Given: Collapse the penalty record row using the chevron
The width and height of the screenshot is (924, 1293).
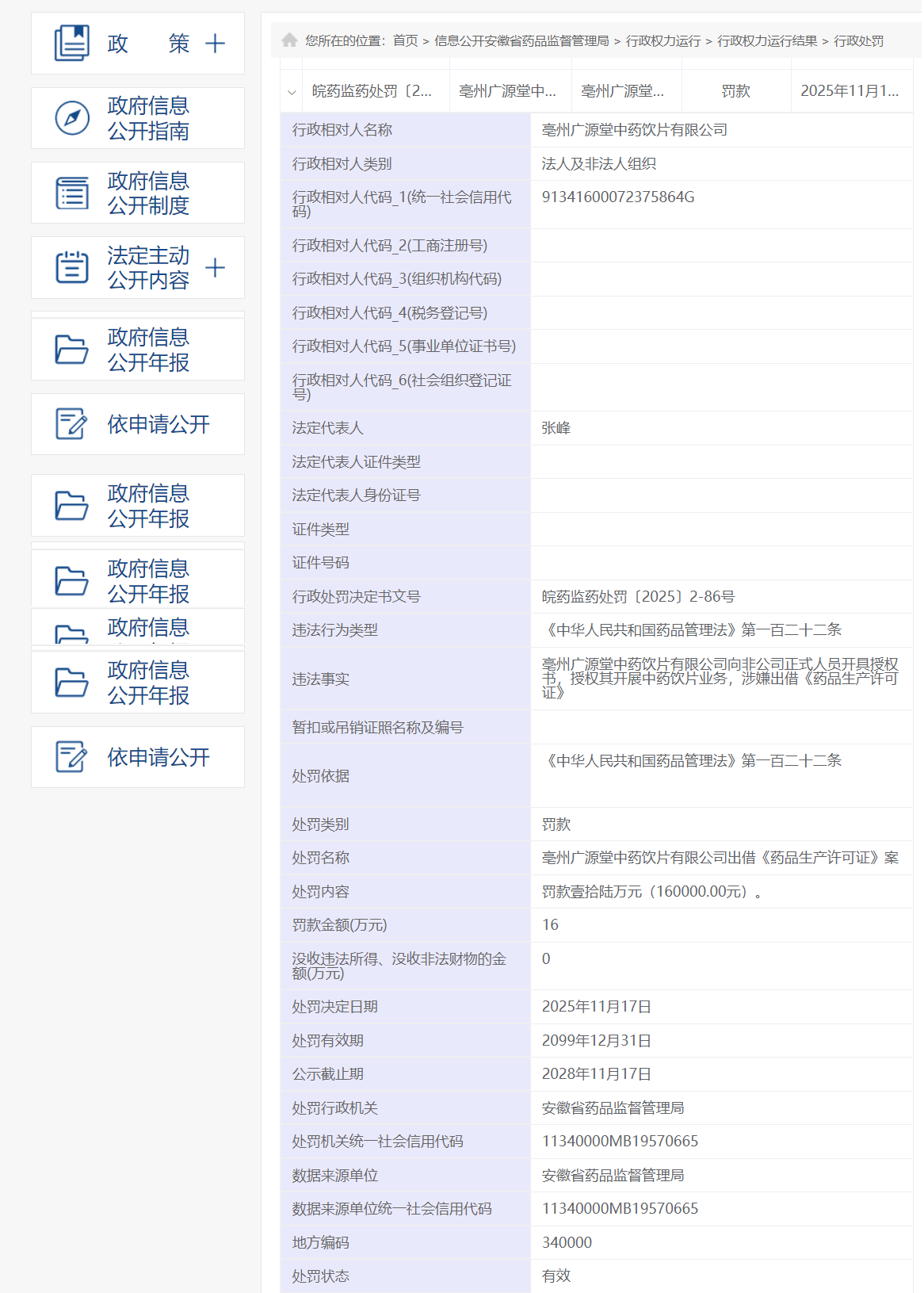Looking at the screenshot, I should click(292, 92).
